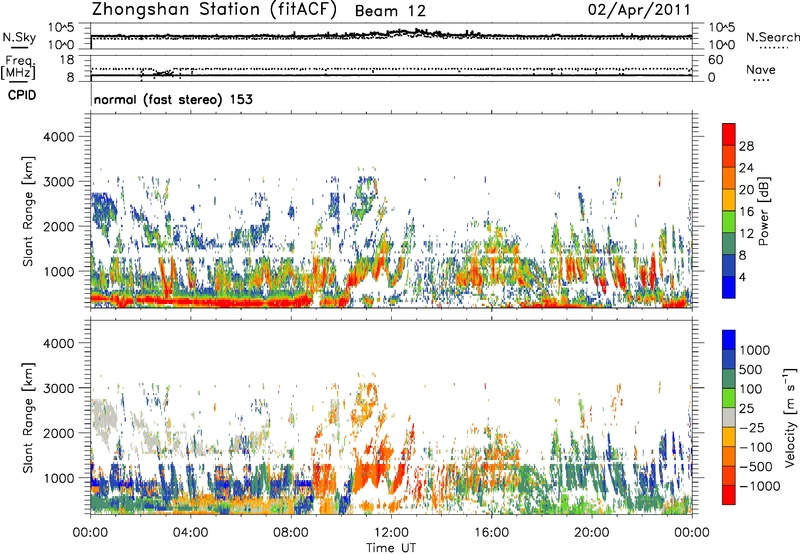Click the blue 4–8 dB Power colorbar segment

pos(729,265)
